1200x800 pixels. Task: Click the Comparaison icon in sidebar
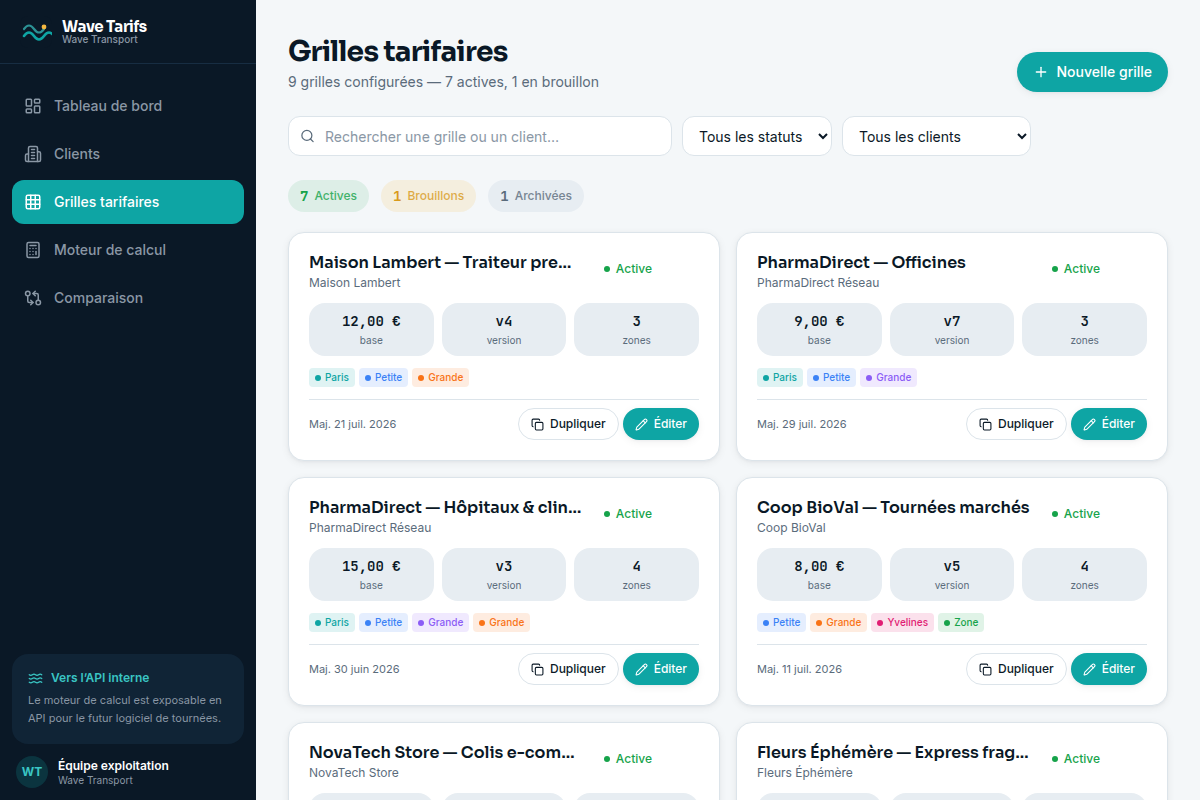(x=33, y=298)
